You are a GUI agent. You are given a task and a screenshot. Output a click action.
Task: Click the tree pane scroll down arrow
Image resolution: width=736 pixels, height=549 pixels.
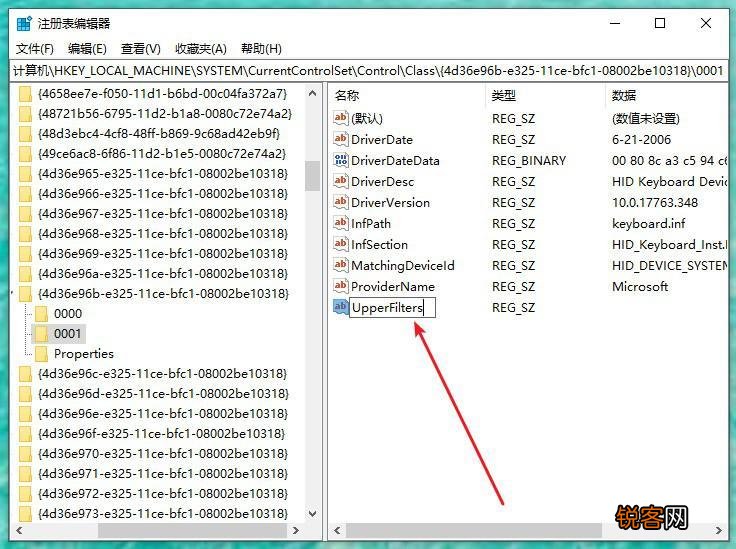click(313, 514)
